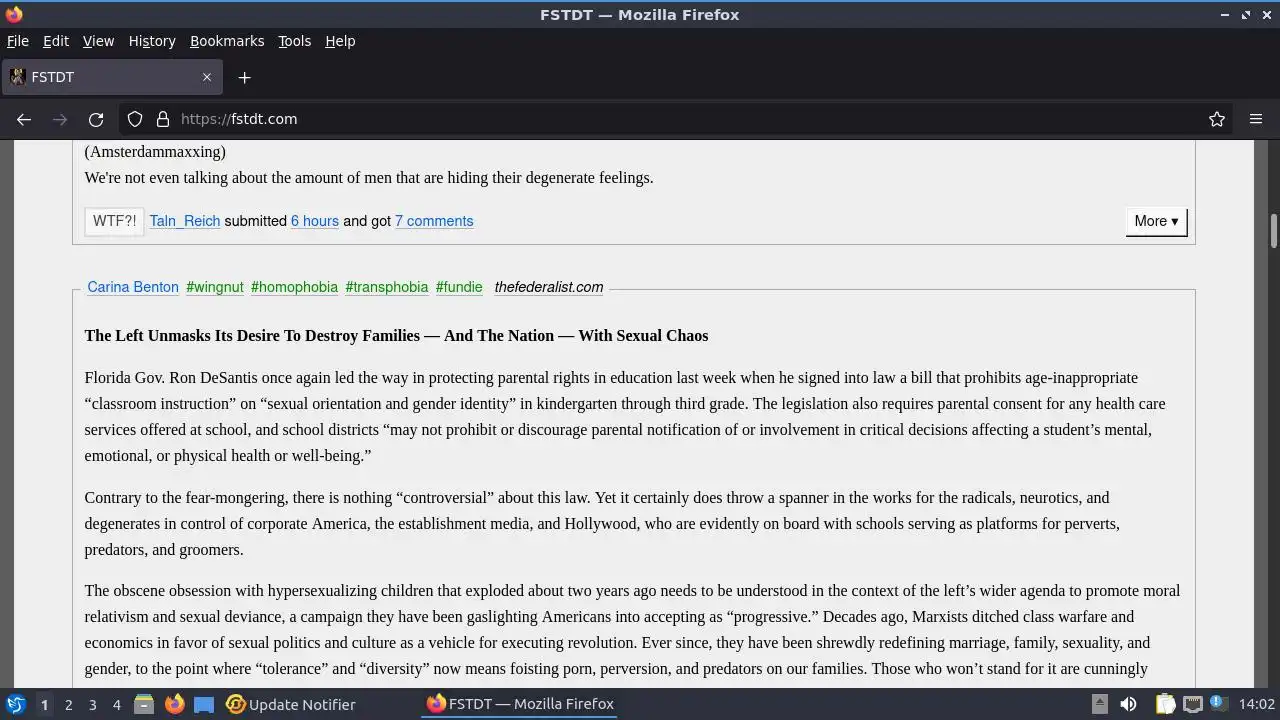
Task: Launch Firefox from the taskbar icon
Action: click(x=175, y=704)
